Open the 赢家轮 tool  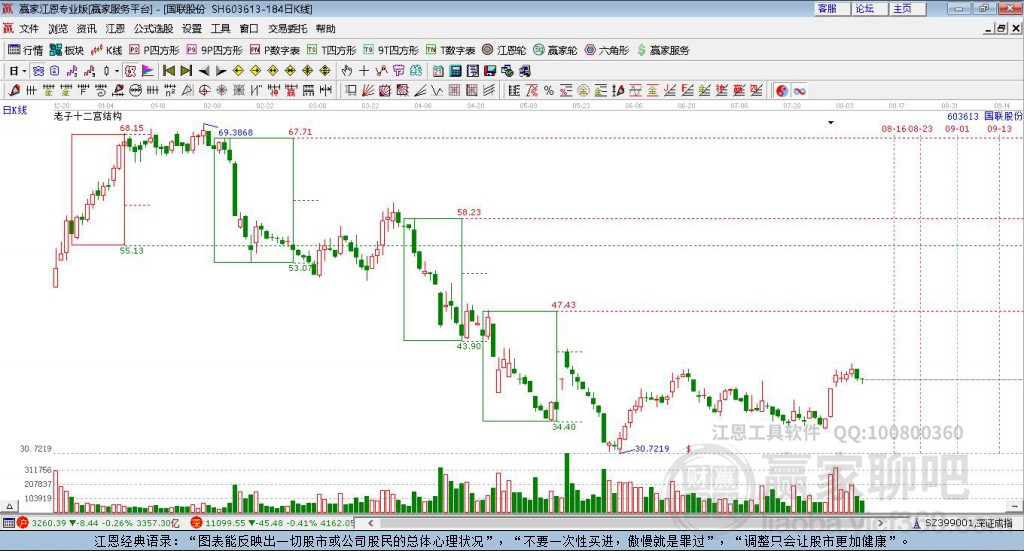coord(556,50)
